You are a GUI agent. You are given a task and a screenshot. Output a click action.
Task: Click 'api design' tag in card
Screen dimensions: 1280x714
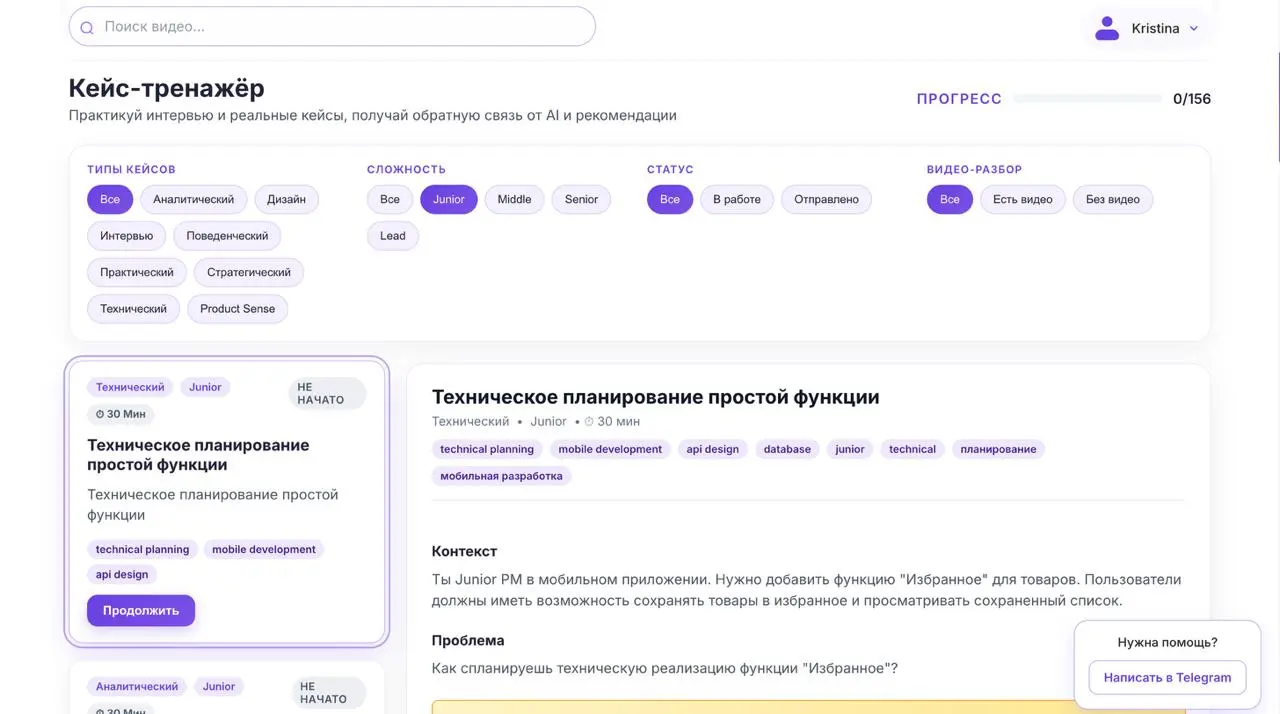pyautogui.click(x=122, y=574)
